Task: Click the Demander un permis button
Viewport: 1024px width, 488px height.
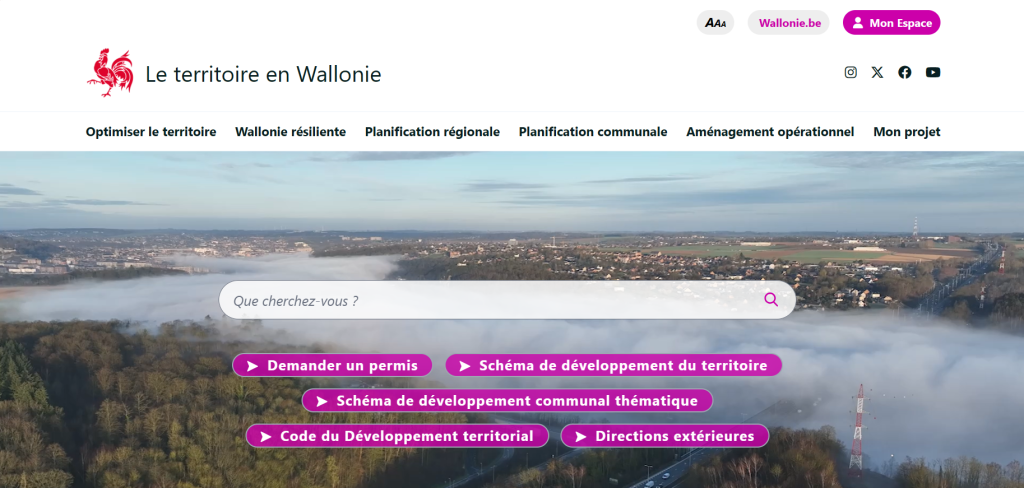Action: (332, 365)
